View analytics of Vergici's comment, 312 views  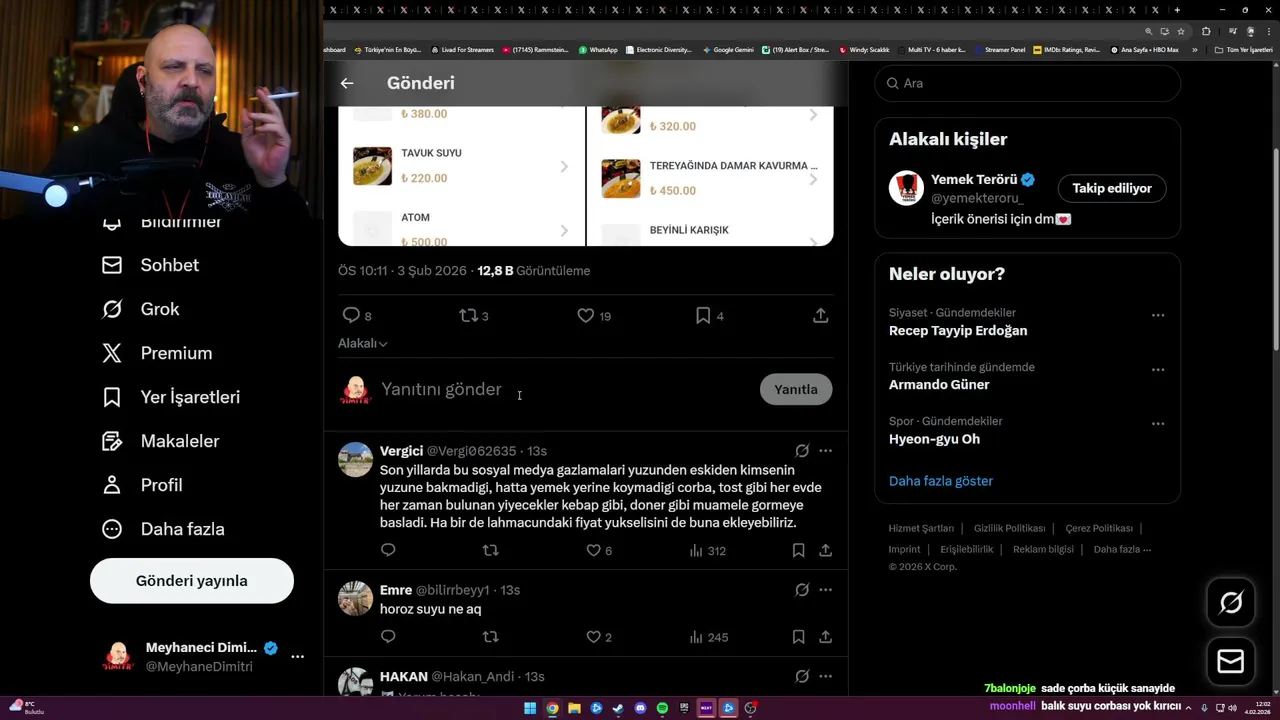click(707, 550)
